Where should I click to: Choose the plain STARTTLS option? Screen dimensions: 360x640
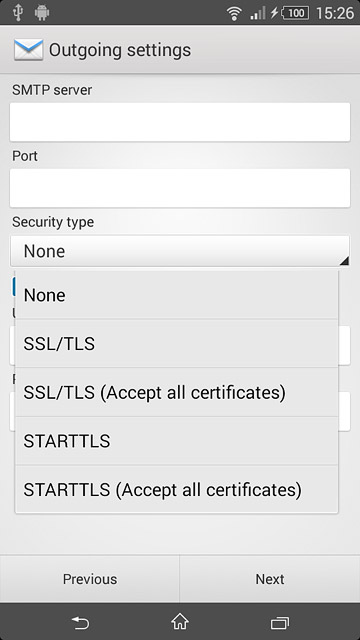click(176, 441)
